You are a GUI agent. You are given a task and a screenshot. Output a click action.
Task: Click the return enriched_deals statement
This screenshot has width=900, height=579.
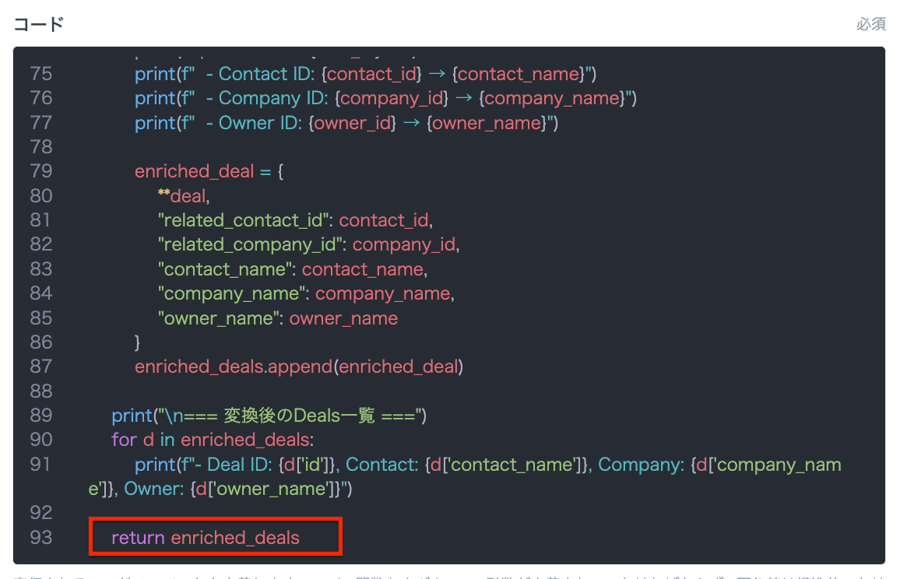click(x=205, y=538)
